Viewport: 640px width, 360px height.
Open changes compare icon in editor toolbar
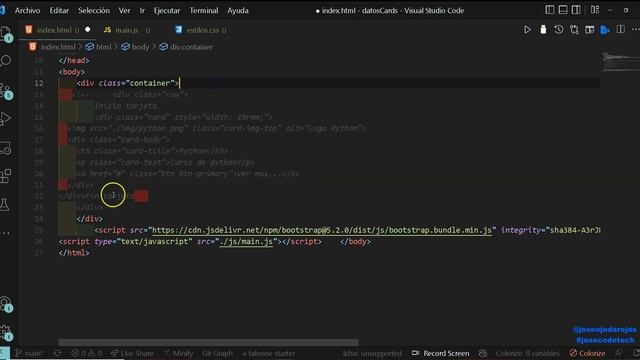pyautogui.click(x=574, y=29)
